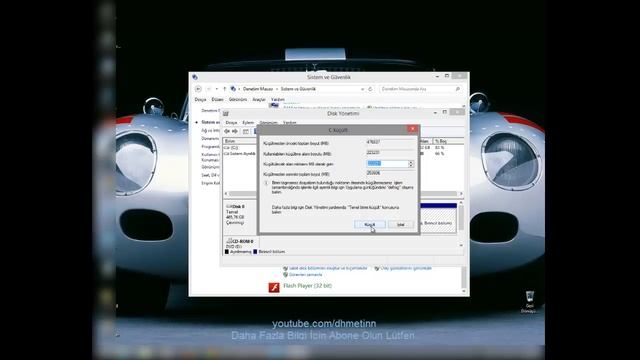Image resolution: width=640 pixels, height=360 pixels.
Task: Click Disk Yönetimi back arrow toolbar icon
Action: click(227, 131)
